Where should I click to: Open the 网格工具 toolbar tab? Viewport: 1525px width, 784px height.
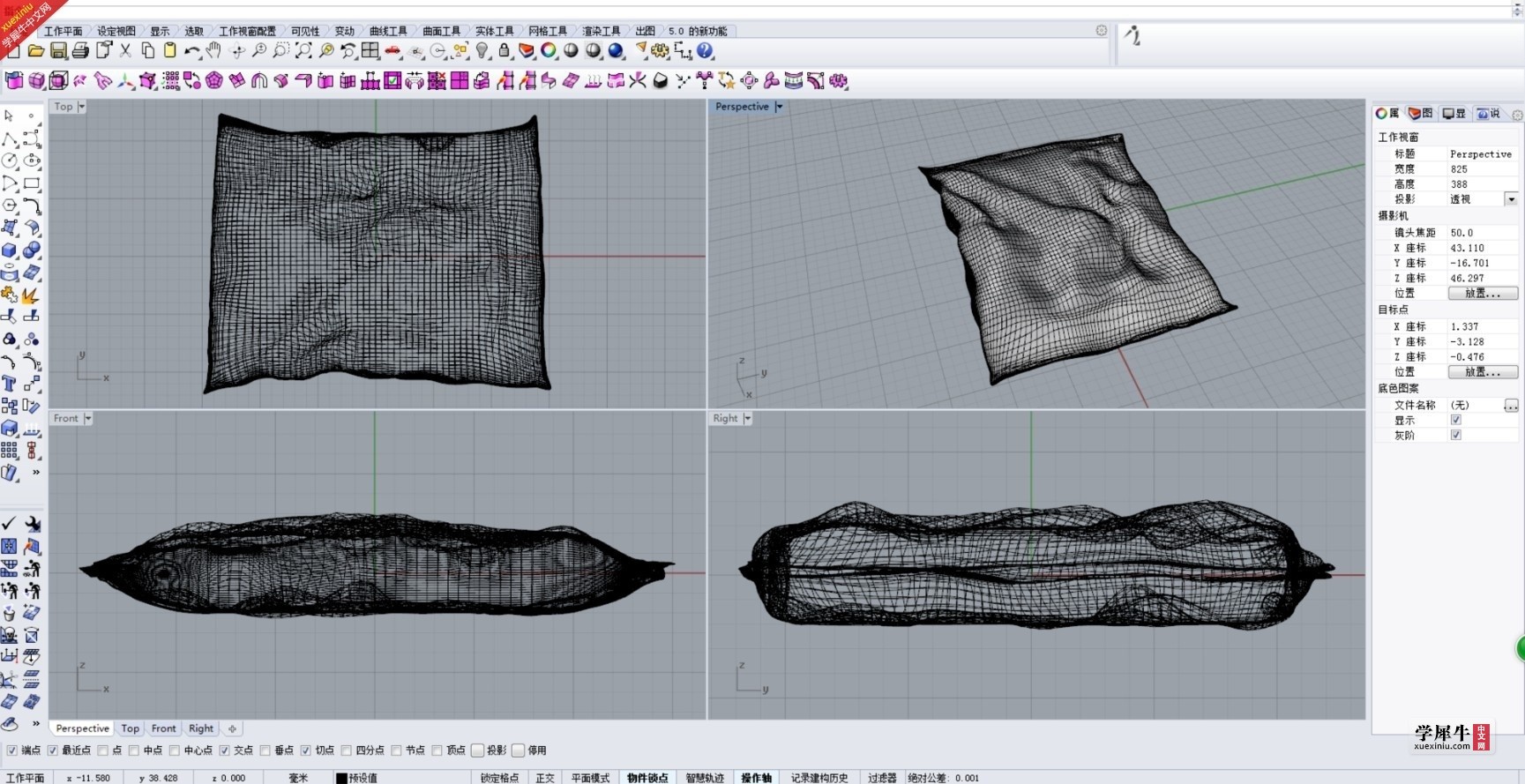[x=547, y=31]
